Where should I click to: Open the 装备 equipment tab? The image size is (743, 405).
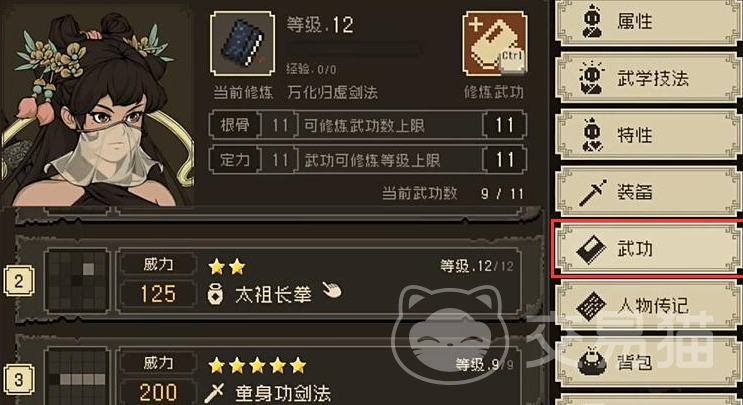pos(648,192)
